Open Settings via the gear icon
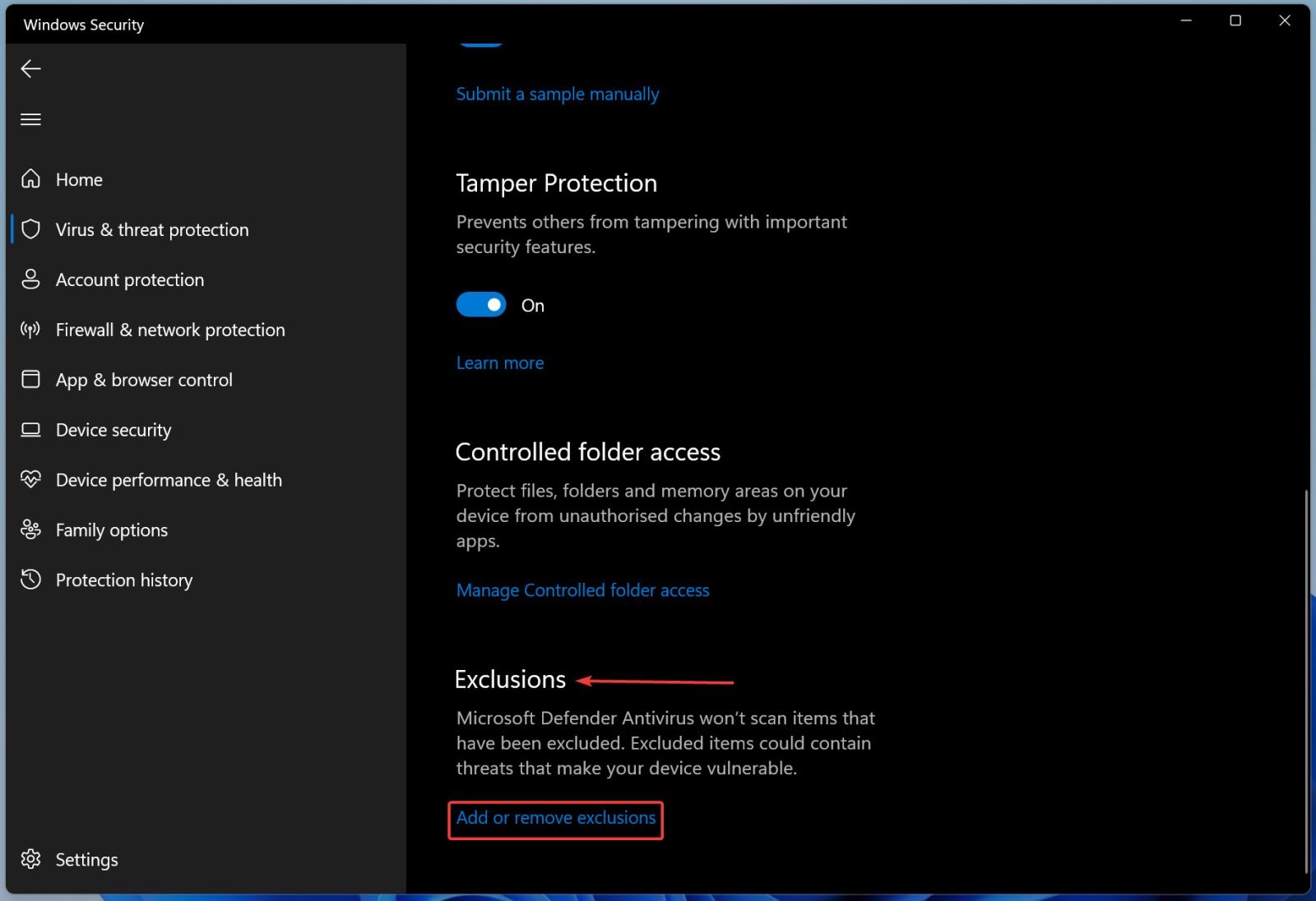The width and height of the screenshot is (1316, 901). point(30,859)
